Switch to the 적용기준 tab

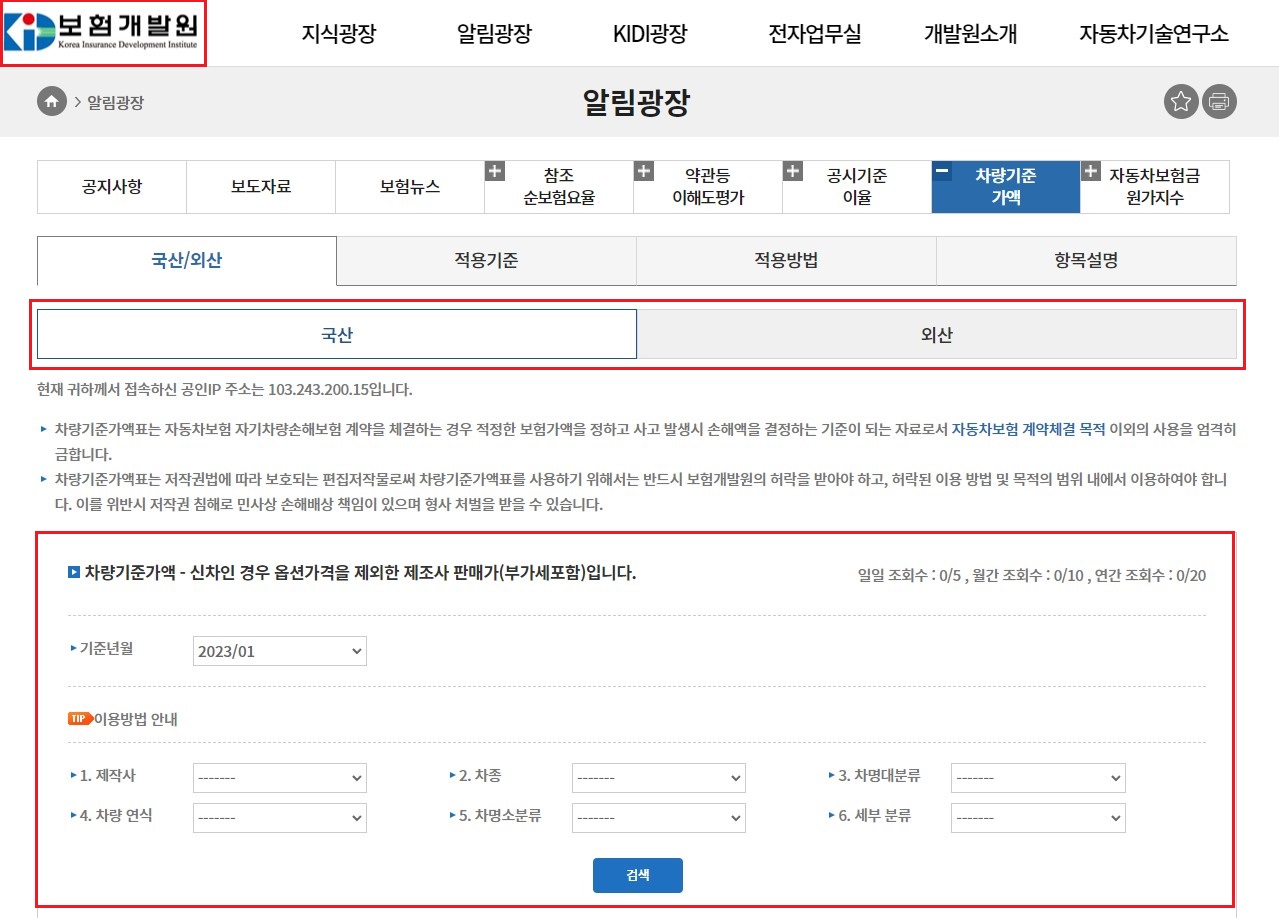coord(486,260)
